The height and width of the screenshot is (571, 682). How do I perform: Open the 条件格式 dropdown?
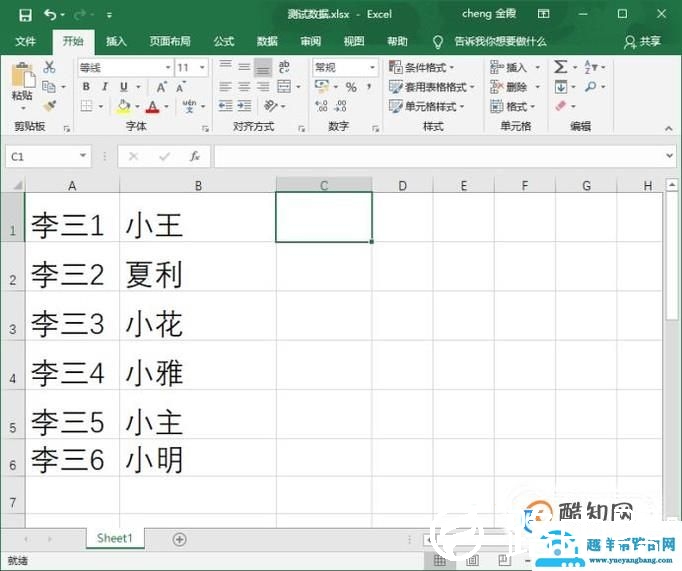coord(421,67)
